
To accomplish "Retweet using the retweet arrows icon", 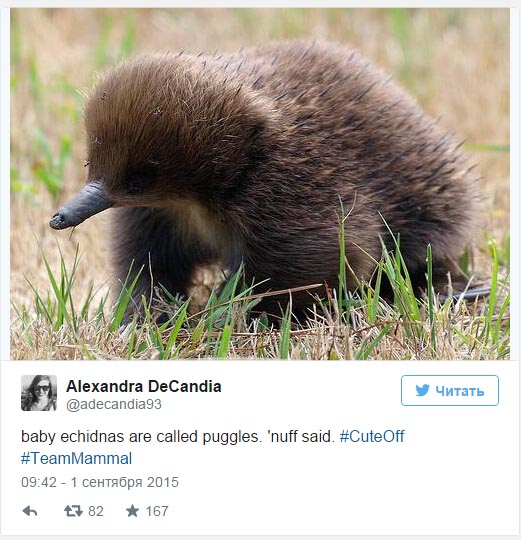I will [x=73, y=511].
